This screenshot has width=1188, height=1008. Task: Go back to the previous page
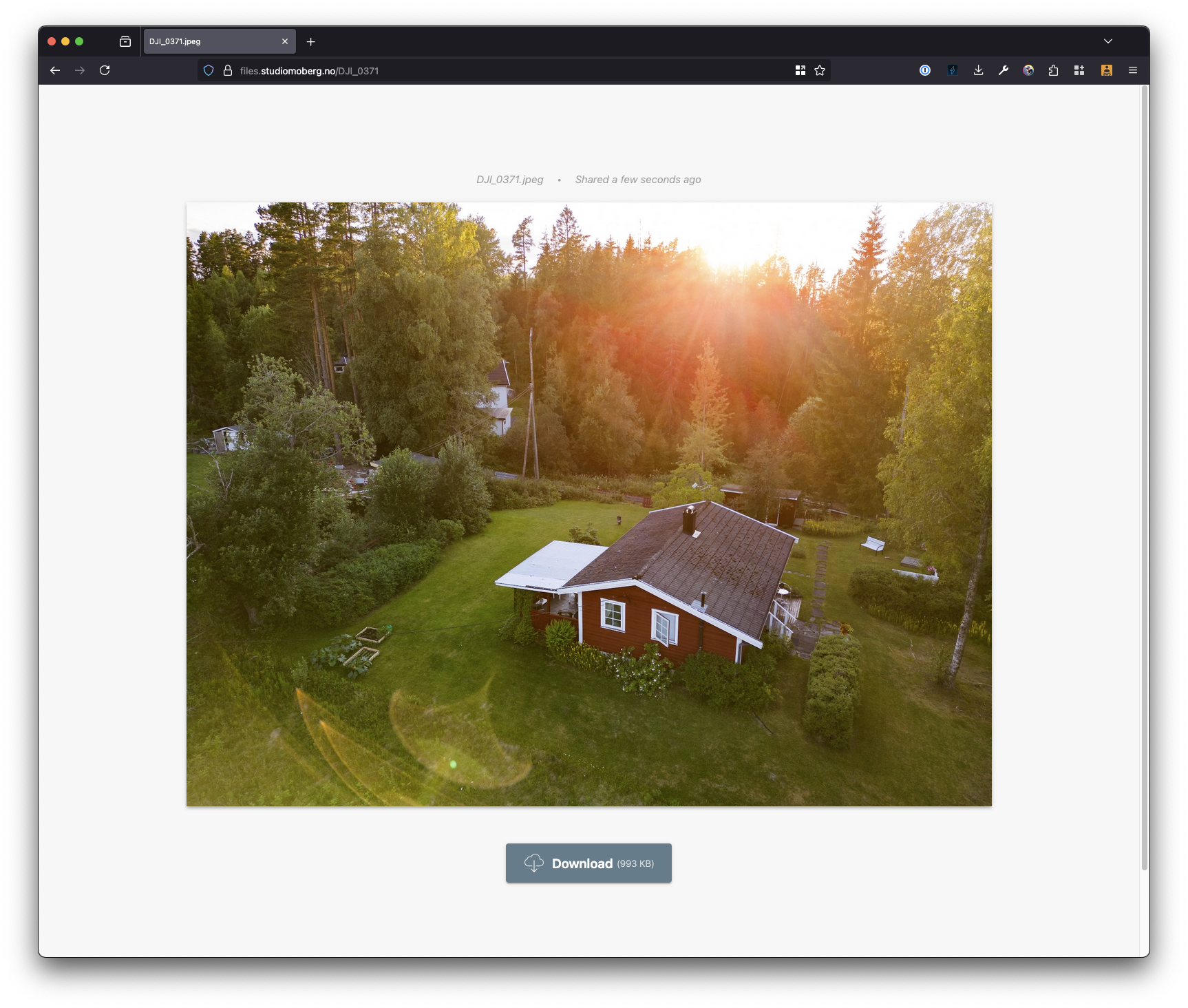(x=55, y=70)
